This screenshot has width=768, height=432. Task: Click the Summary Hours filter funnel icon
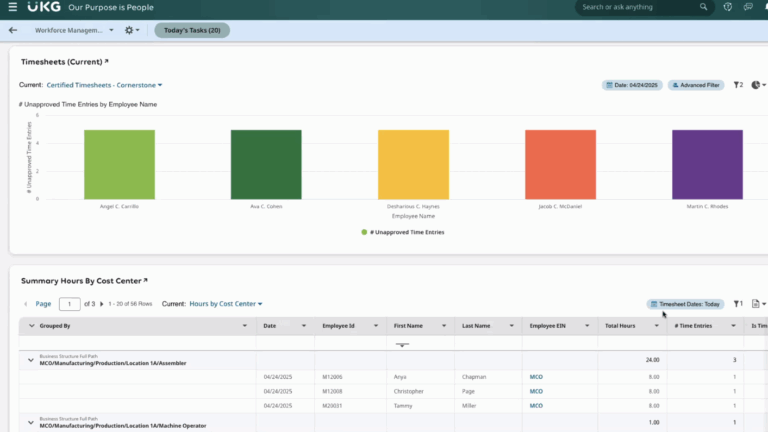738,304
